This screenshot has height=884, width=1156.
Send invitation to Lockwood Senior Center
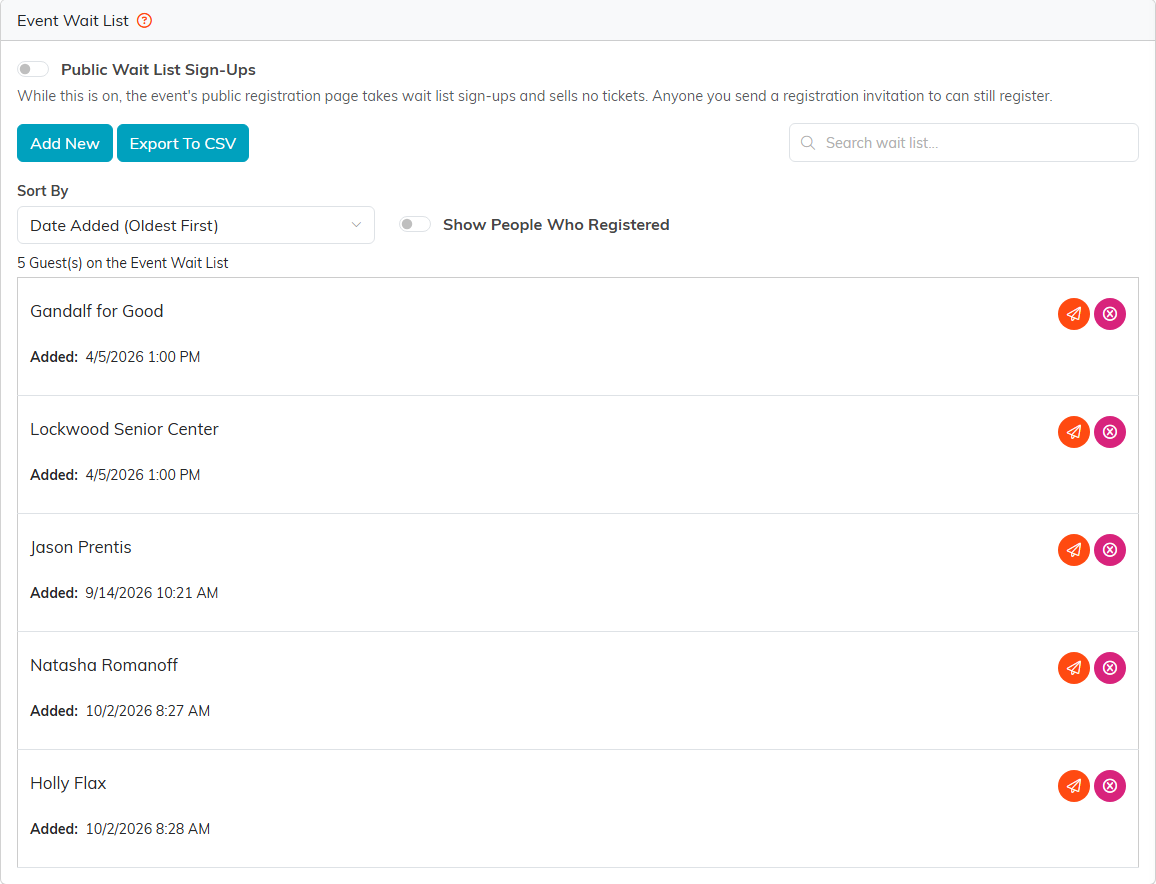pos(1073,432)
